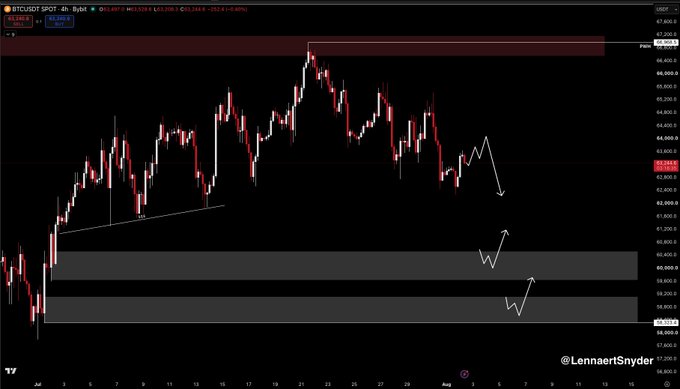Click the Aug label on time axis

(446, 384)
